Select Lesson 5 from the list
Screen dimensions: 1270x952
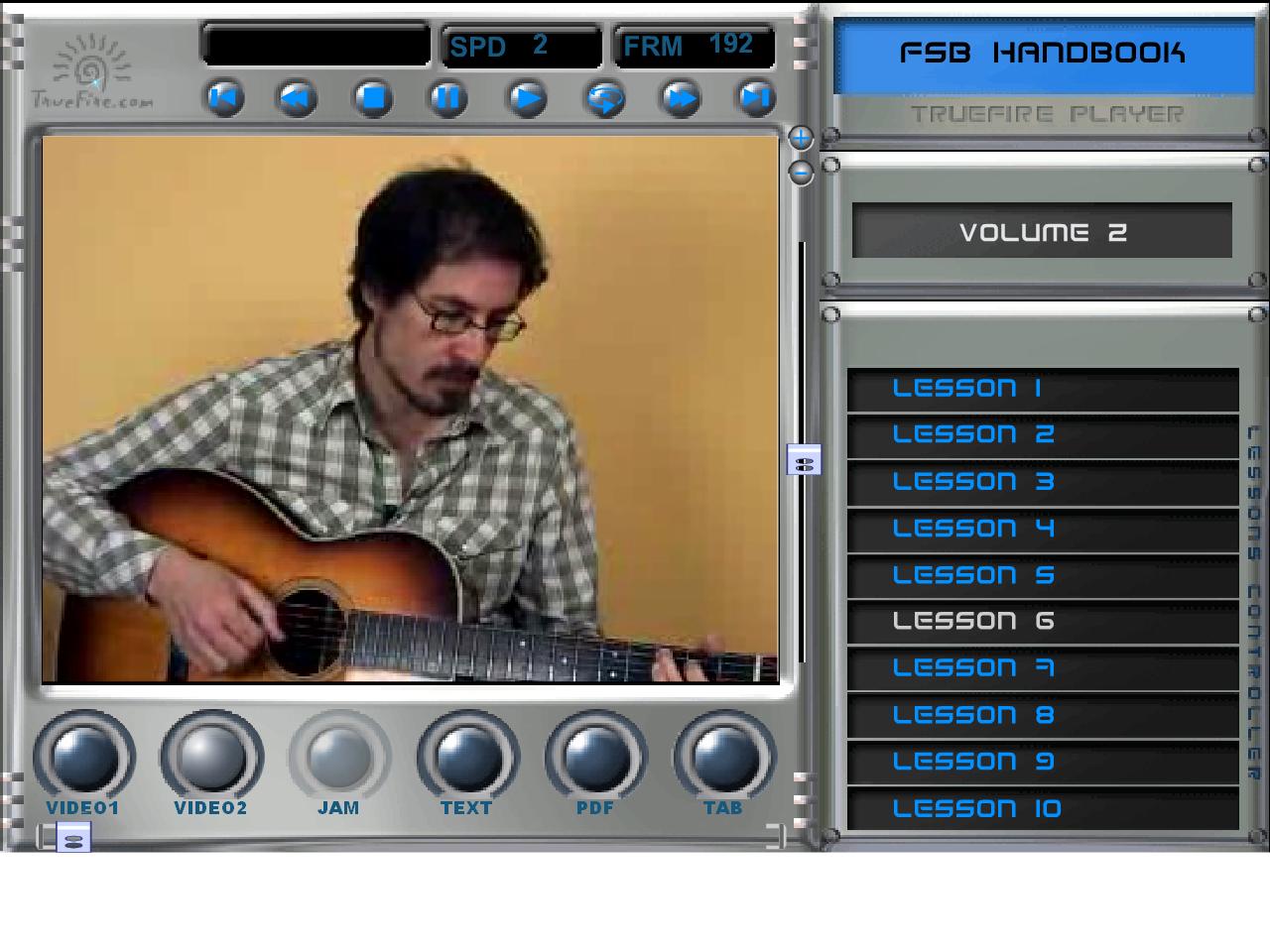click(x=1043, y=575)
